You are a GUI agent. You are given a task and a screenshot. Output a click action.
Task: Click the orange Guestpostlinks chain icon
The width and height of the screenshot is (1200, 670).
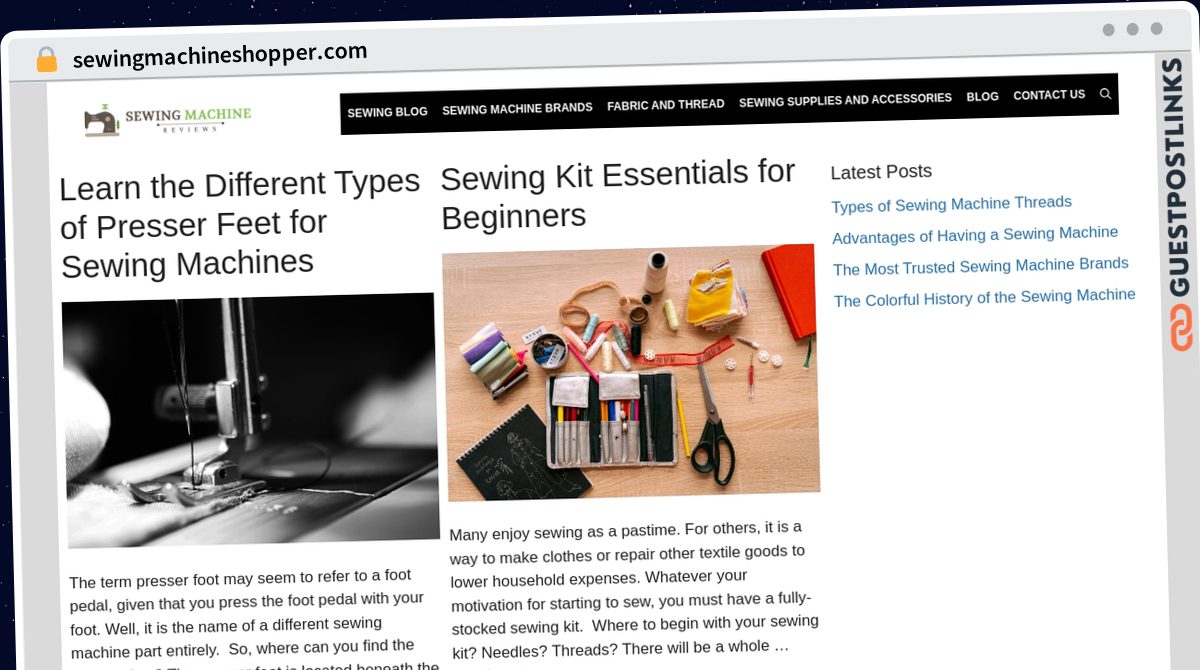[x=1181, y=328]
